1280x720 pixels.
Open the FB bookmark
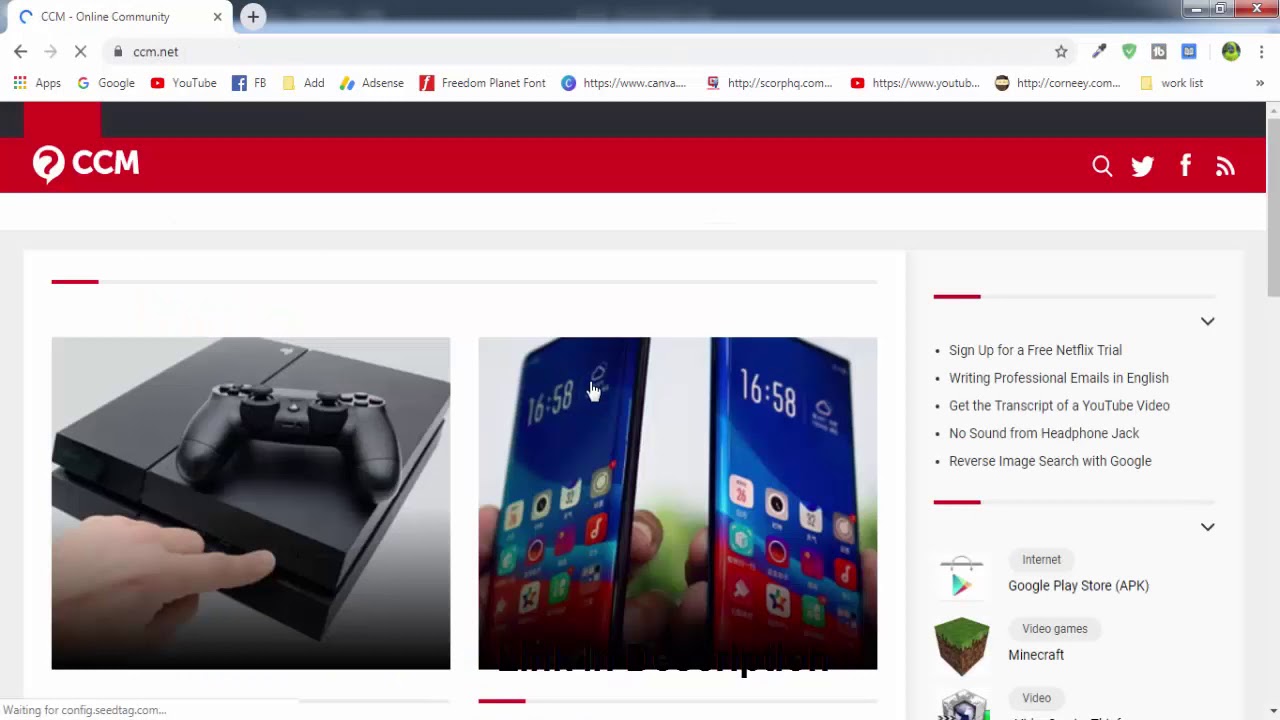coord(249,83)
